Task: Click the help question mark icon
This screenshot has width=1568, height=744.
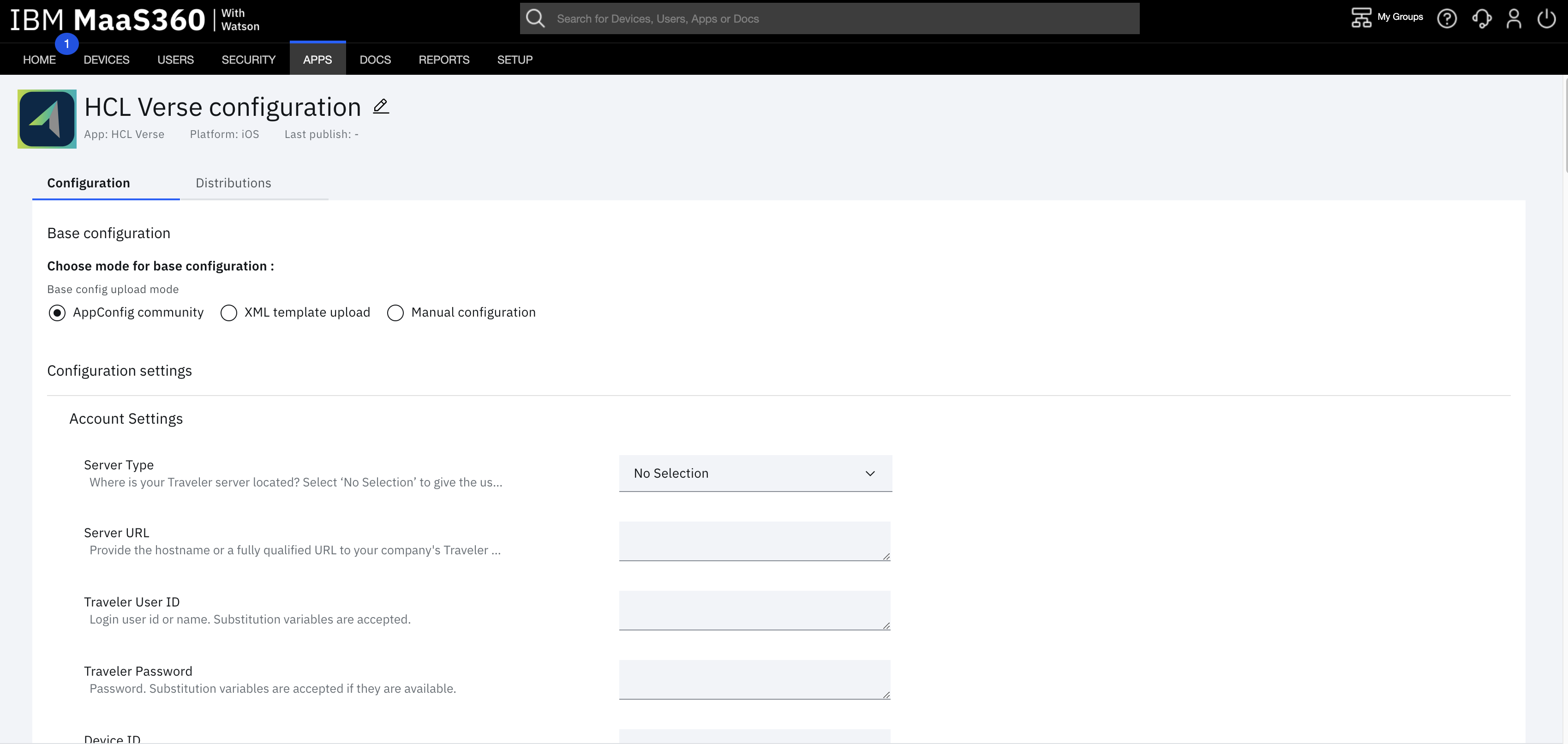Action: (x=1448, y=18)
